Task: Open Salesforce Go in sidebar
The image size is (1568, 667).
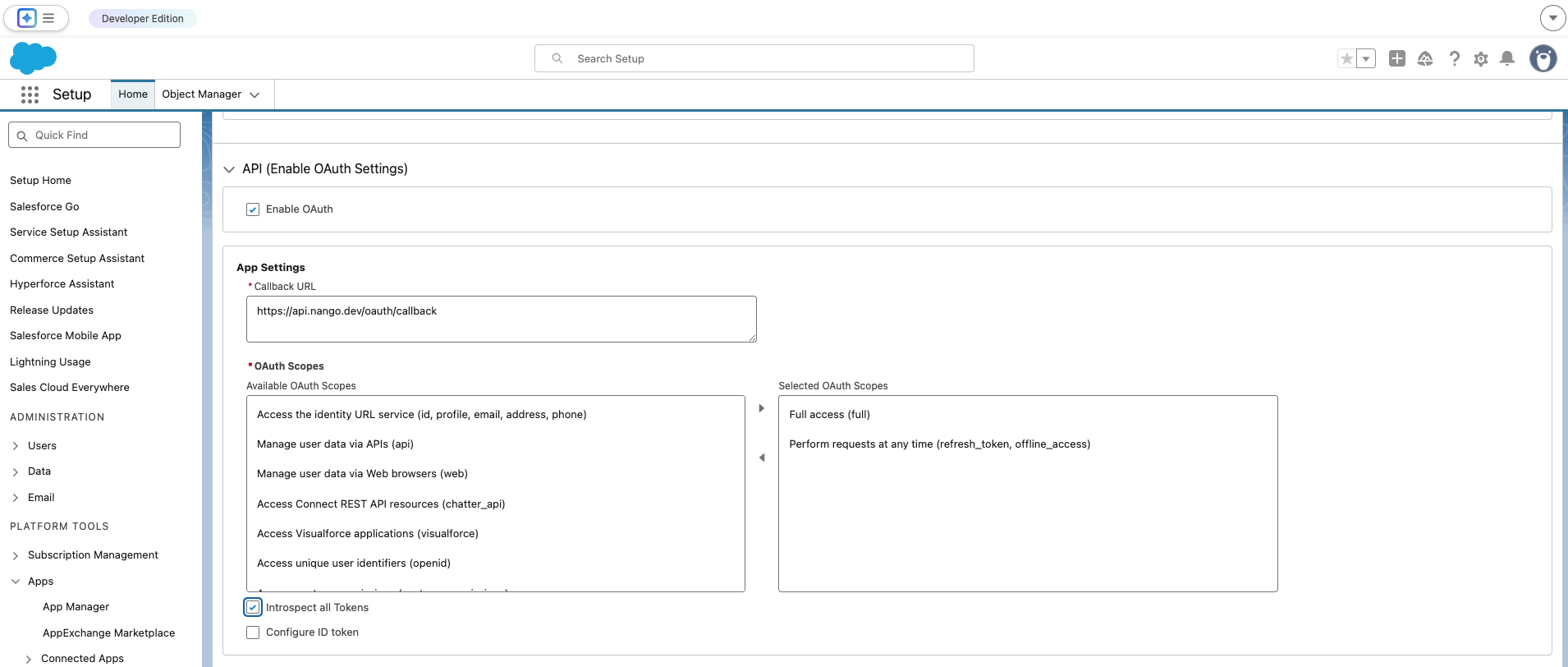Action: point(44,207)
